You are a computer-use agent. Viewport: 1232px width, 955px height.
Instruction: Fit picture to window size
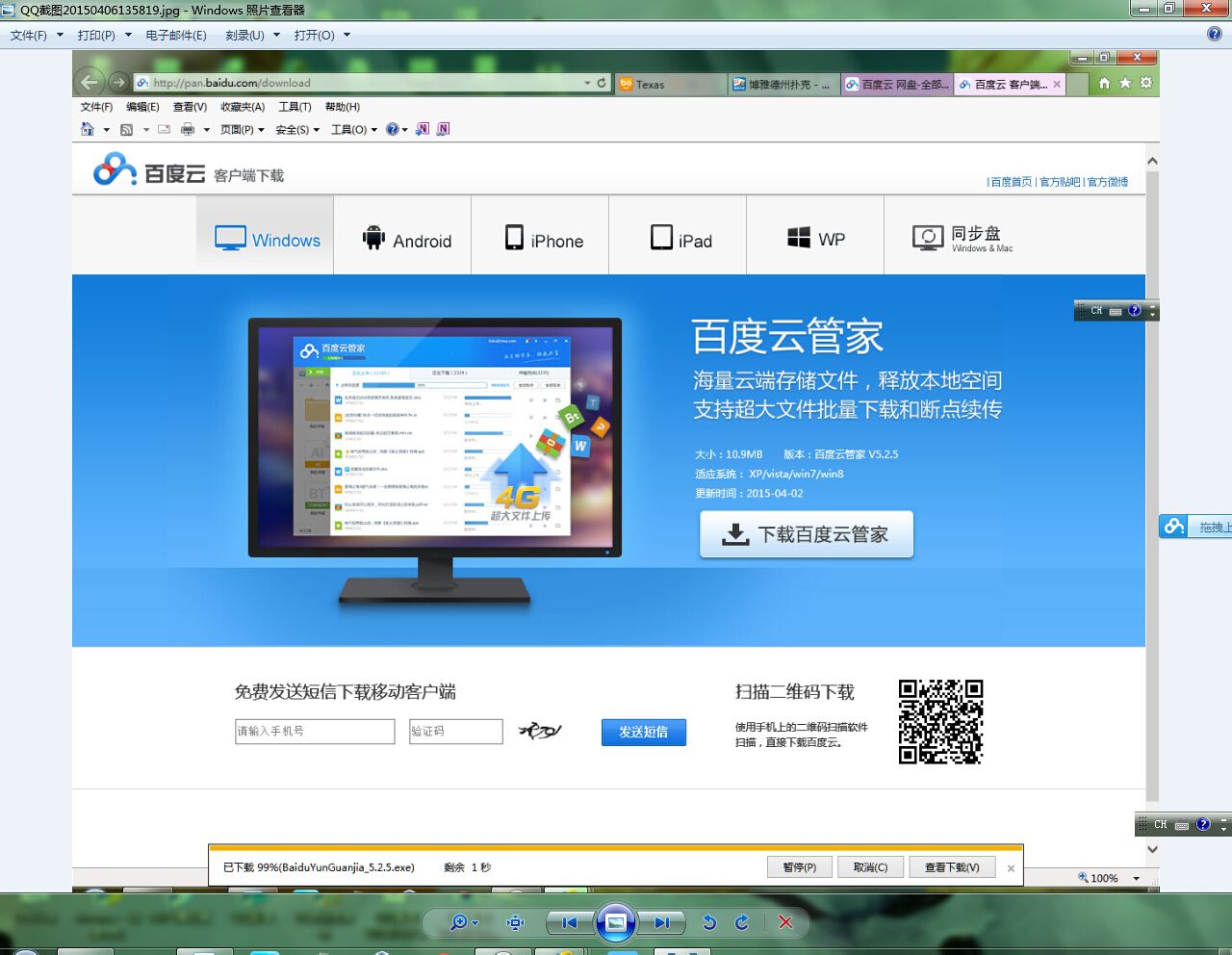tap(516, 922)
